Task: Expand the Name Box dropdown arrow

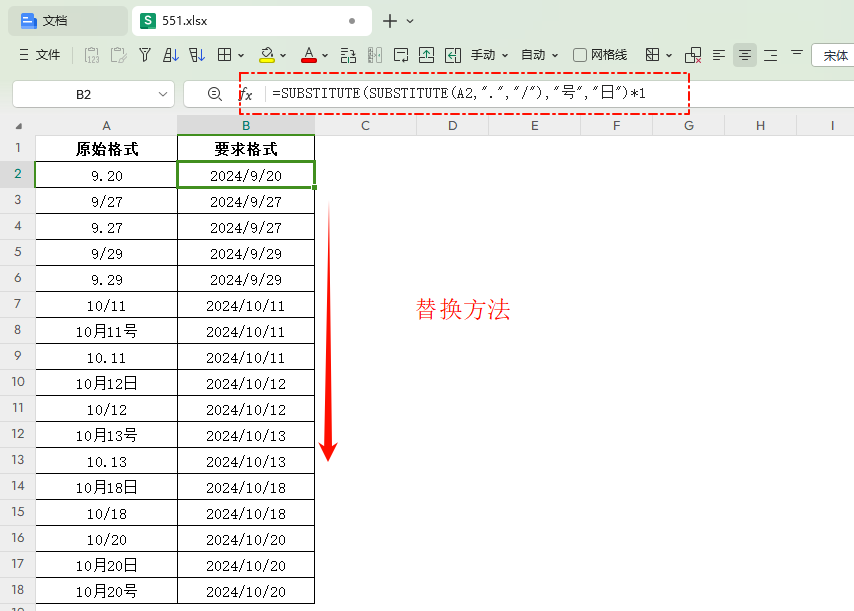Action: pyautogui.click(x=162, y=95)
